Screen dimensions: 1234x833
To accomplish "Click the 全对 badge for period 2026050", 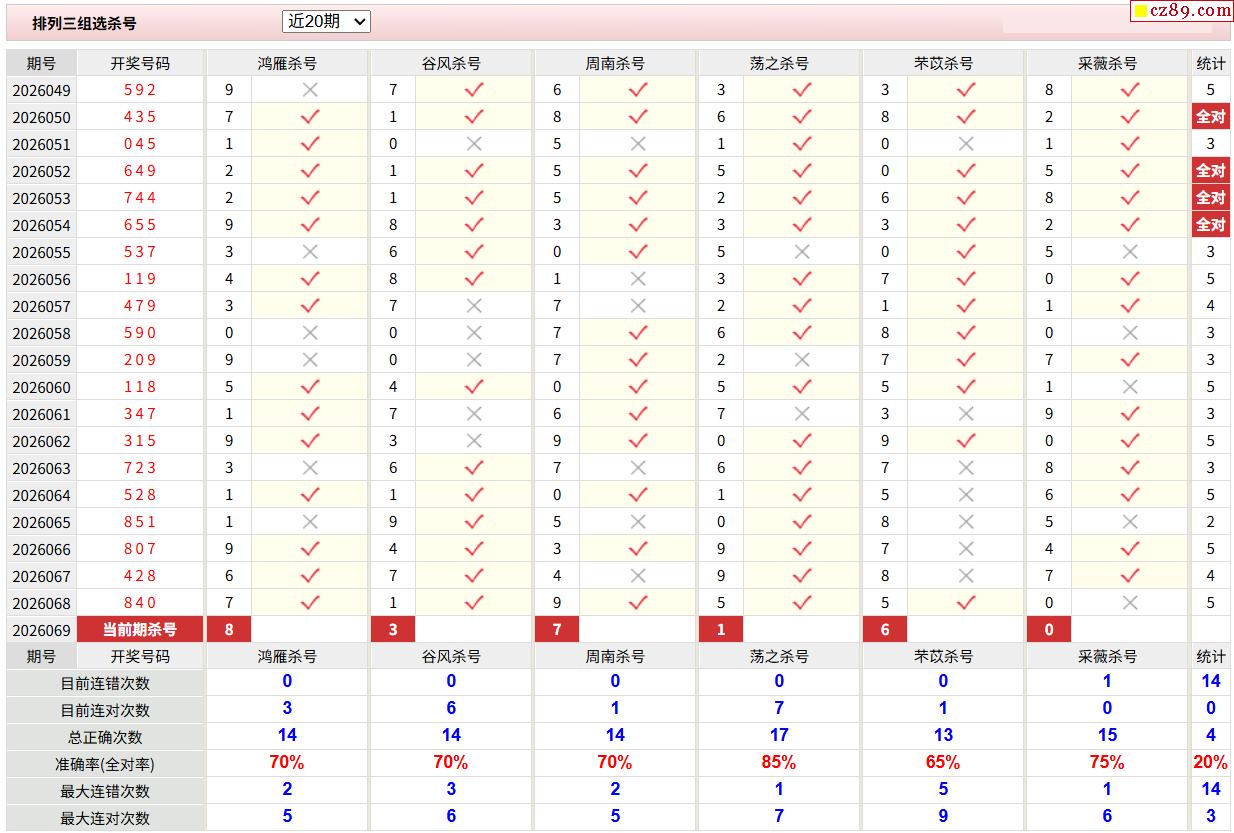I will tap(1210, 117).
